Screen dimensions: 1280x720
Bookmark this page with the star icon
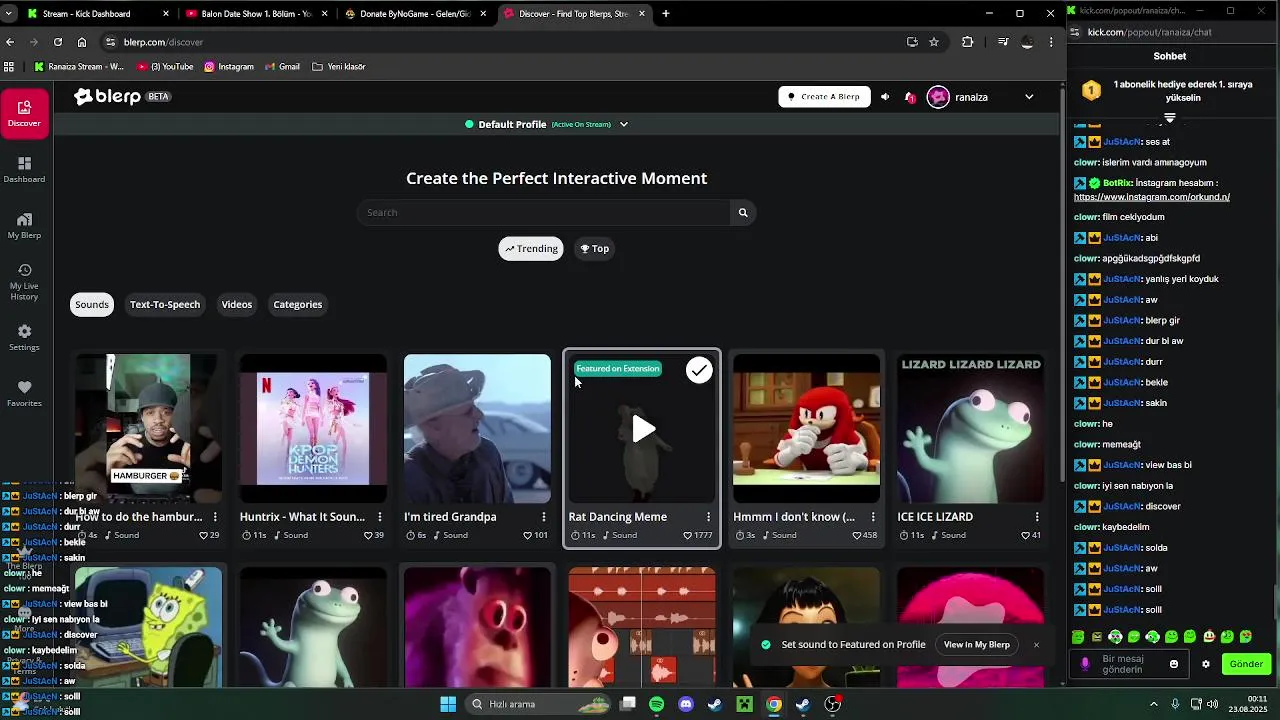(934, 42)
